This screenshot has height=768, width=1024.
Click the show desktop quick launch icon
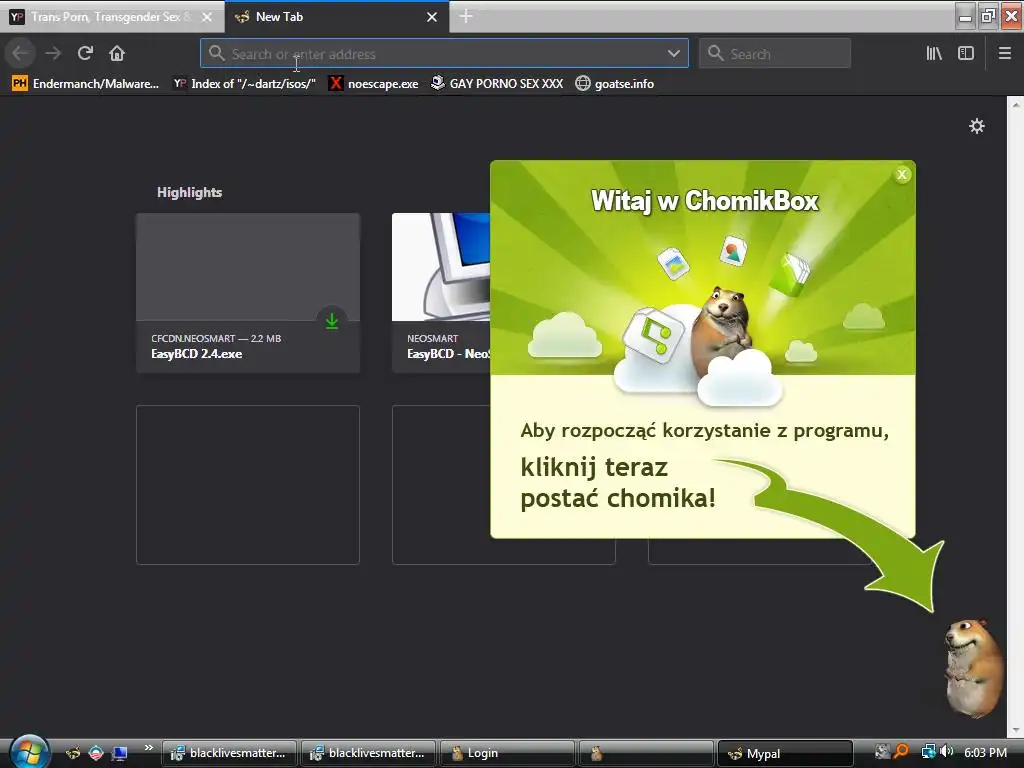click(120, 753)
